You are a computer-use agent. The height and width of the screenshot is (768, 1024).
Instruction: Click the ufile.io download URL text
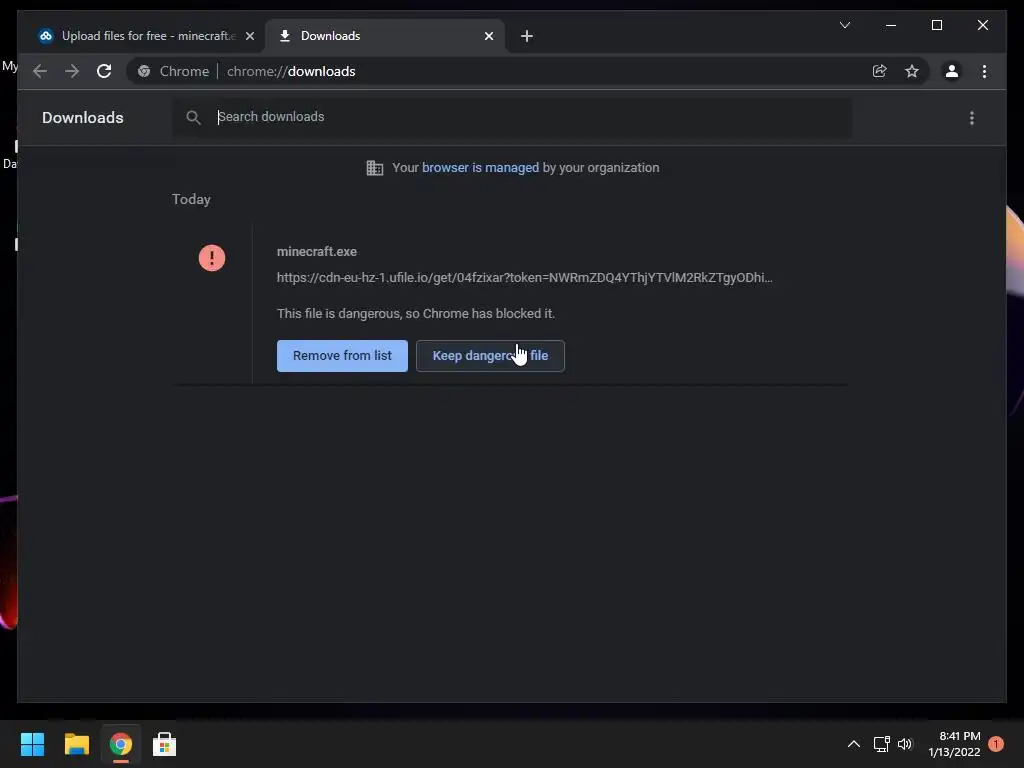pyautogui.click(x=524, y=278)
